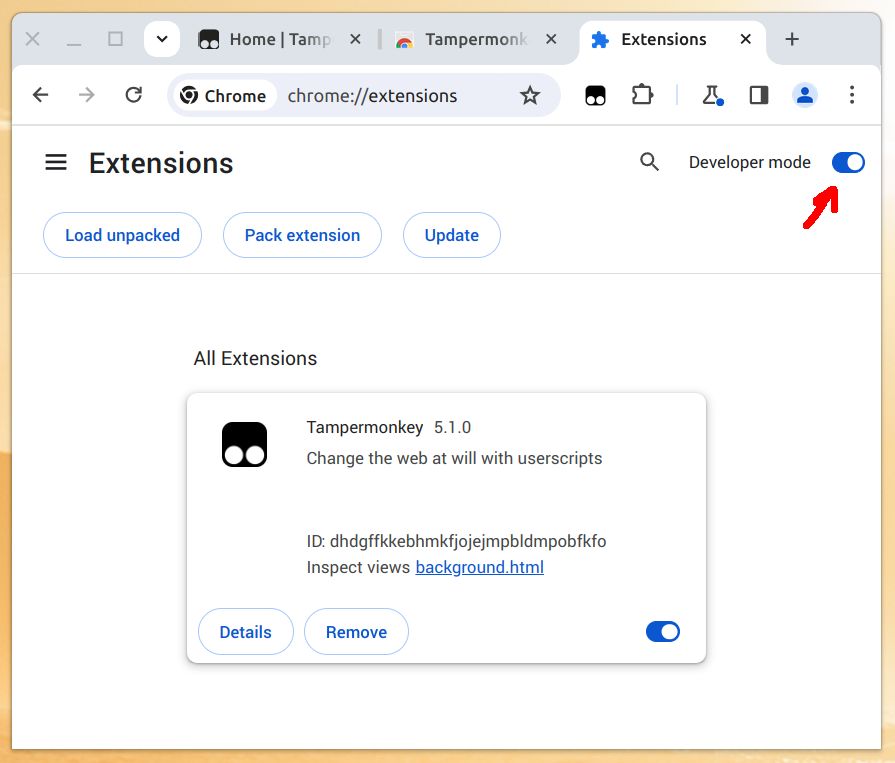This screenshot has width=895, height=763.
Task: Click Pack extension button
Action: click(303, 235)
